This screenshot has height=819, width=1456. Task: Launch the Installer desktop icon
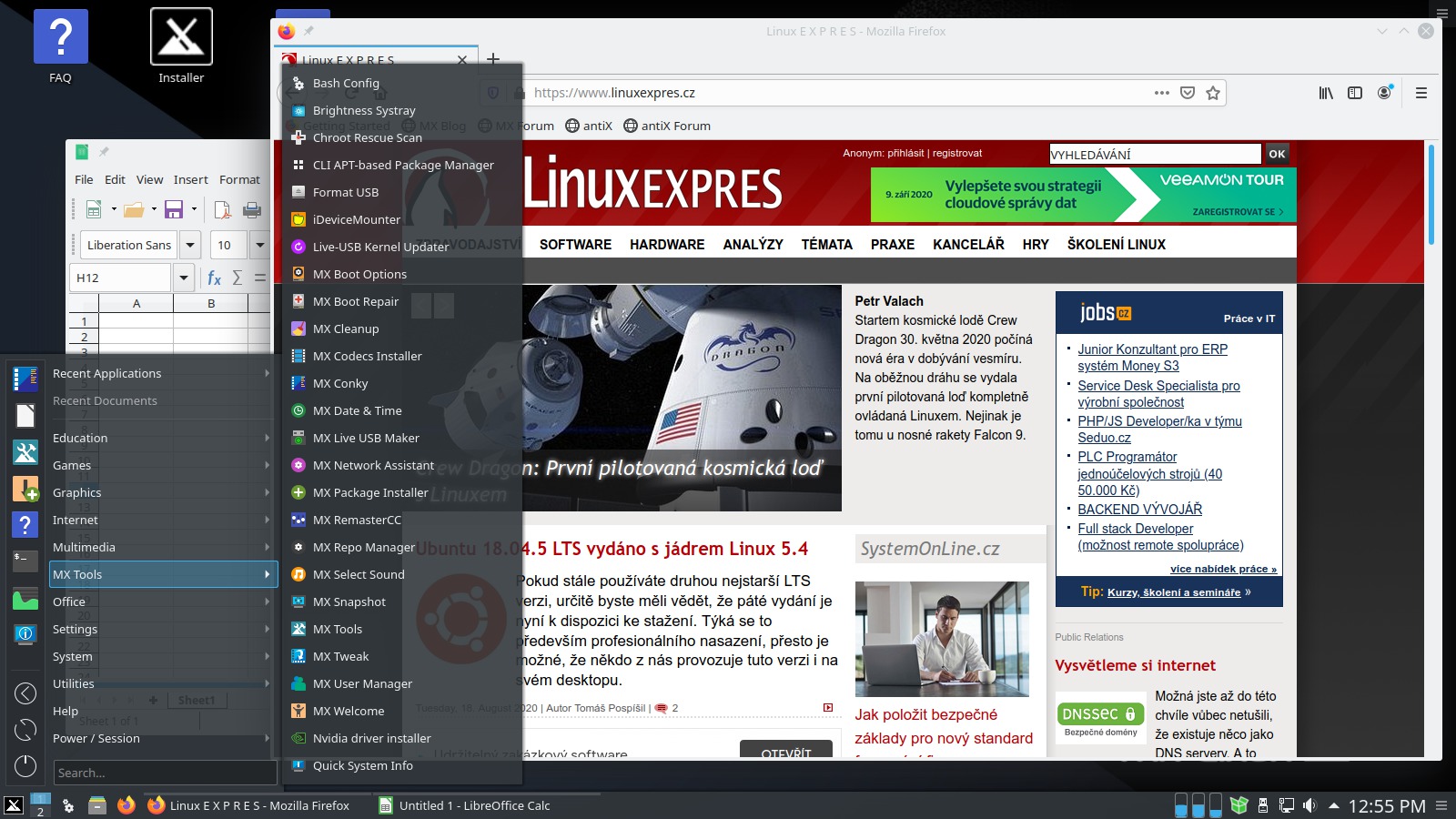point(181,47)
